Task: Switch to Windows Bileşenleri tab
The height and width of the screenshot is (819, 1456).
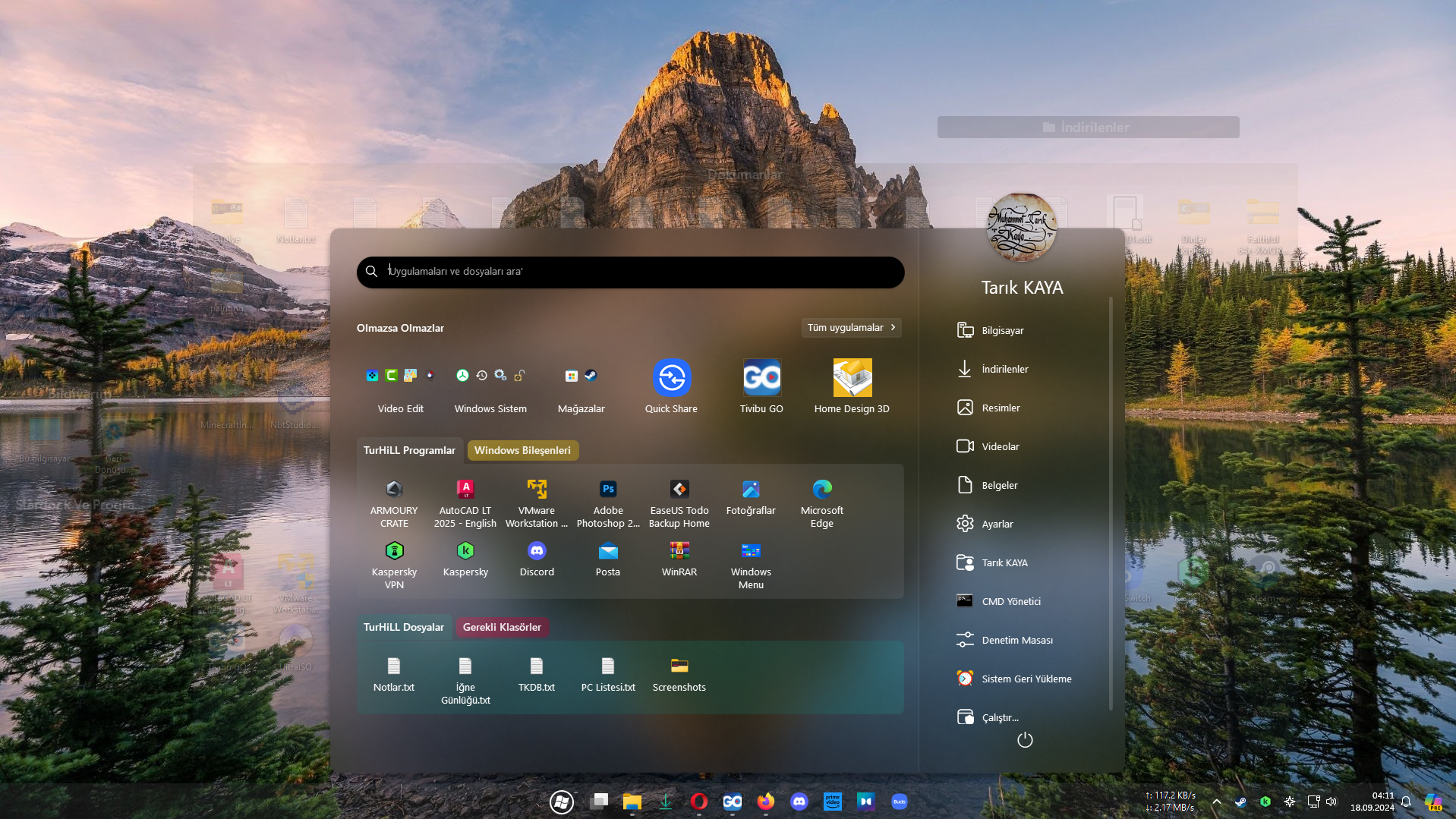Action: (522, 450)
